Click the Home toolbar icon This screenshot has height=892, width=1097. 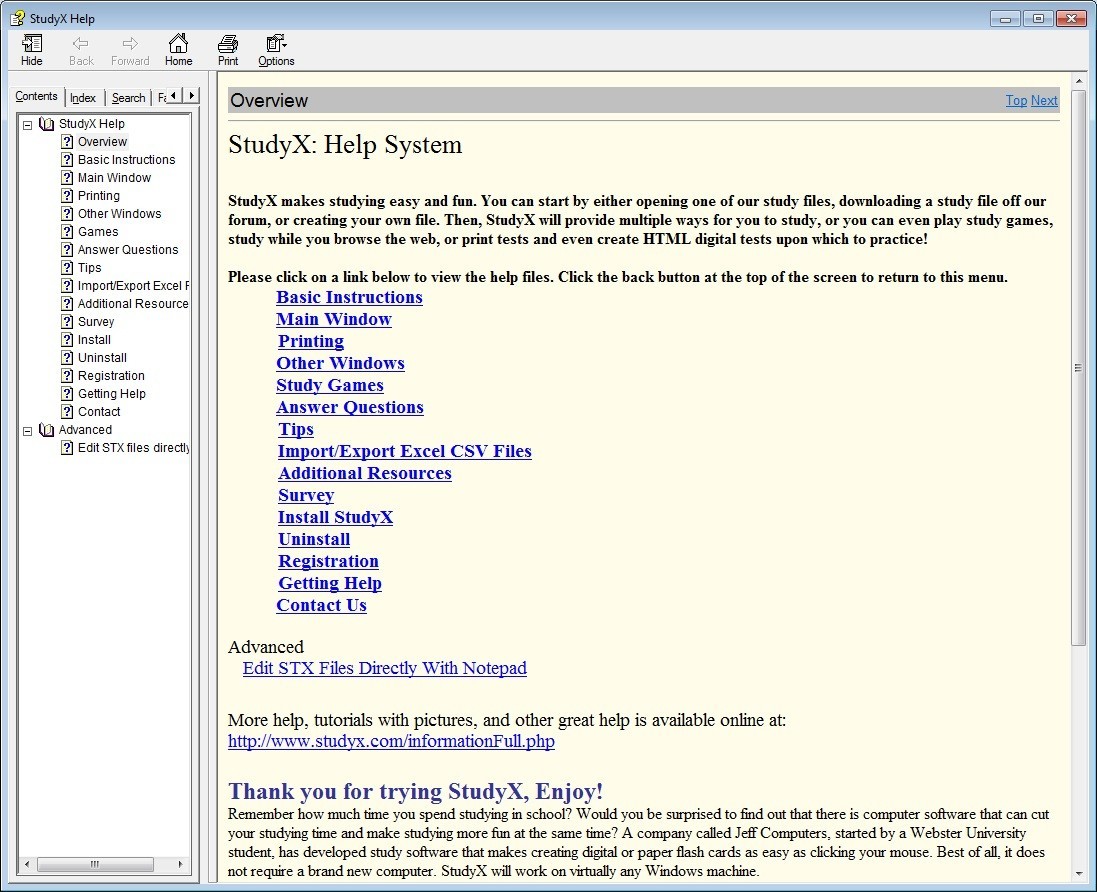point(178,44)
